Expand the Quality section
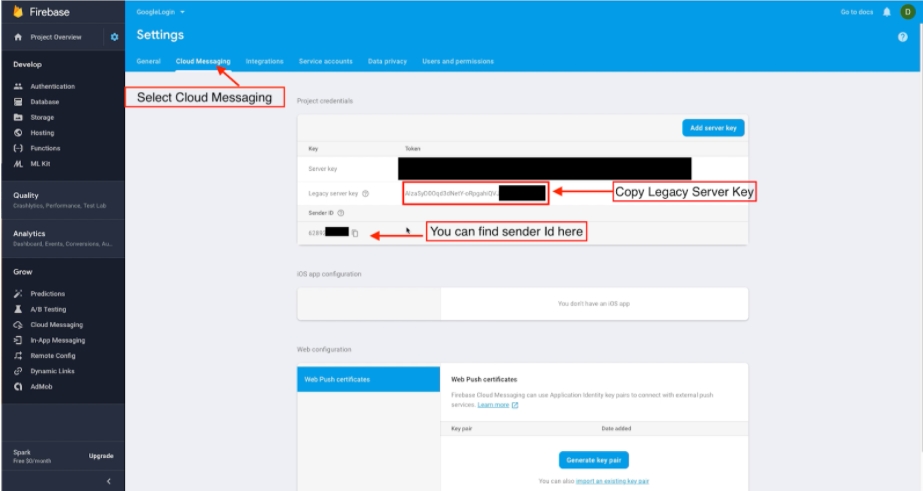The image size is (923, 491). point(63,200)
